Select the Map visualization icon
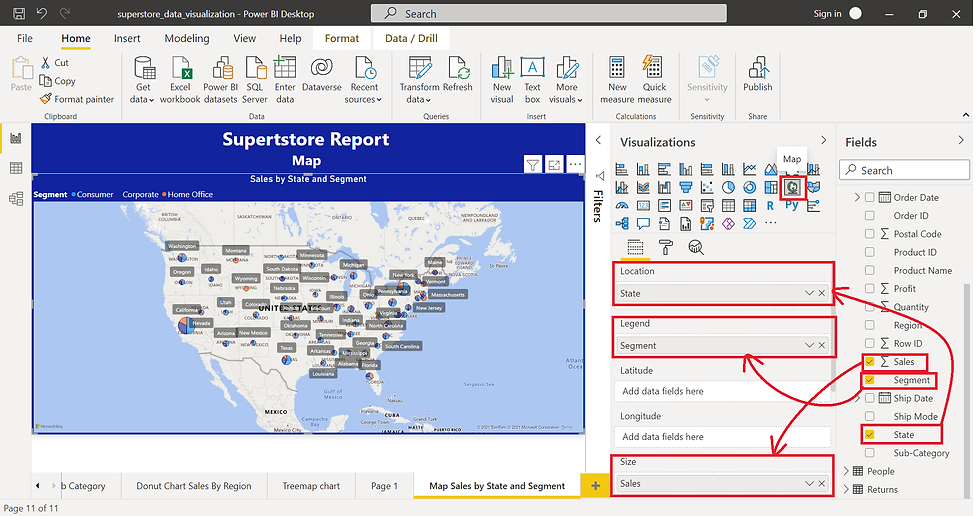The width and height of the screenshot is (980, 516). [792, 187]
